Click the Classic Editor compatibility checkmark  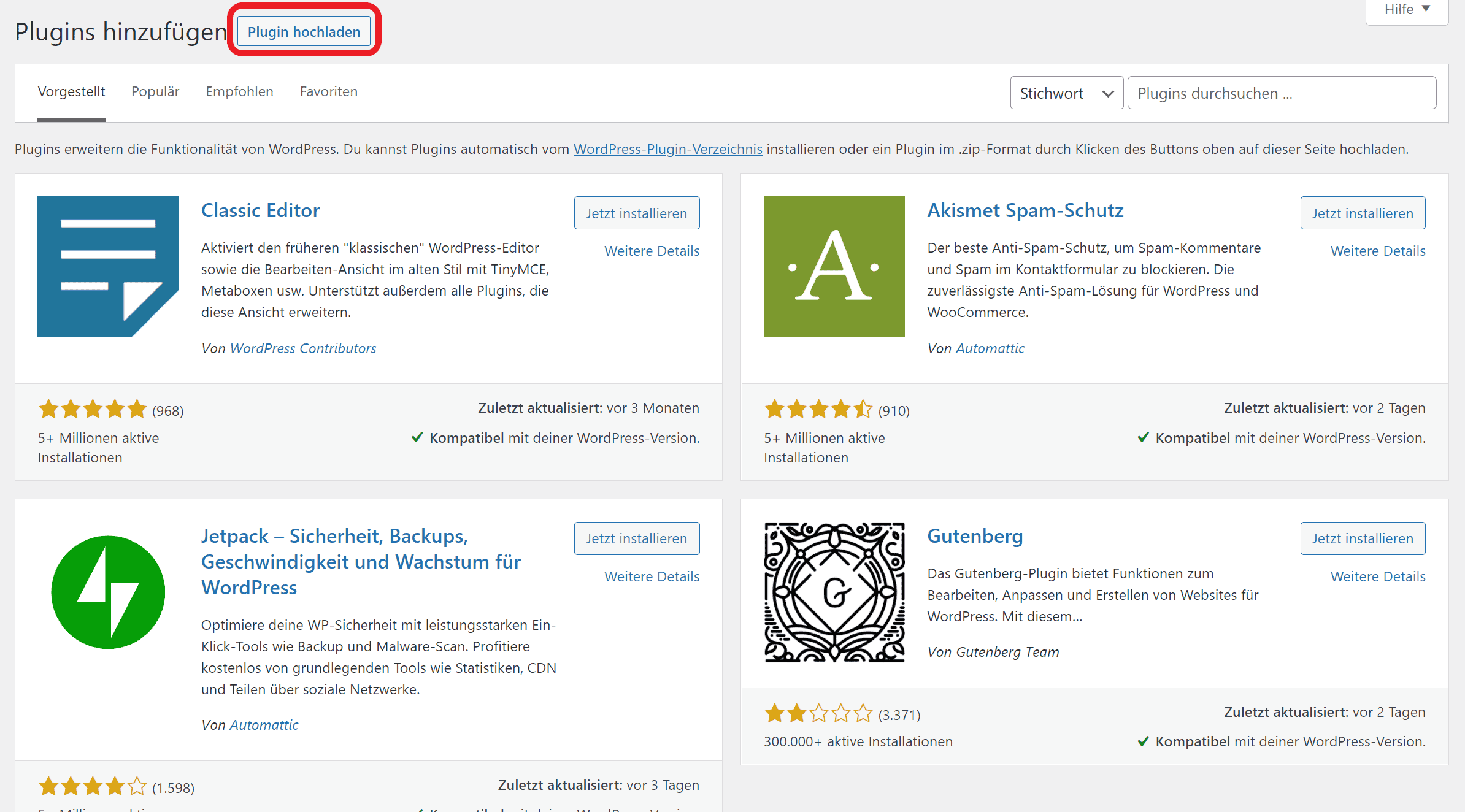click(417, 437)
